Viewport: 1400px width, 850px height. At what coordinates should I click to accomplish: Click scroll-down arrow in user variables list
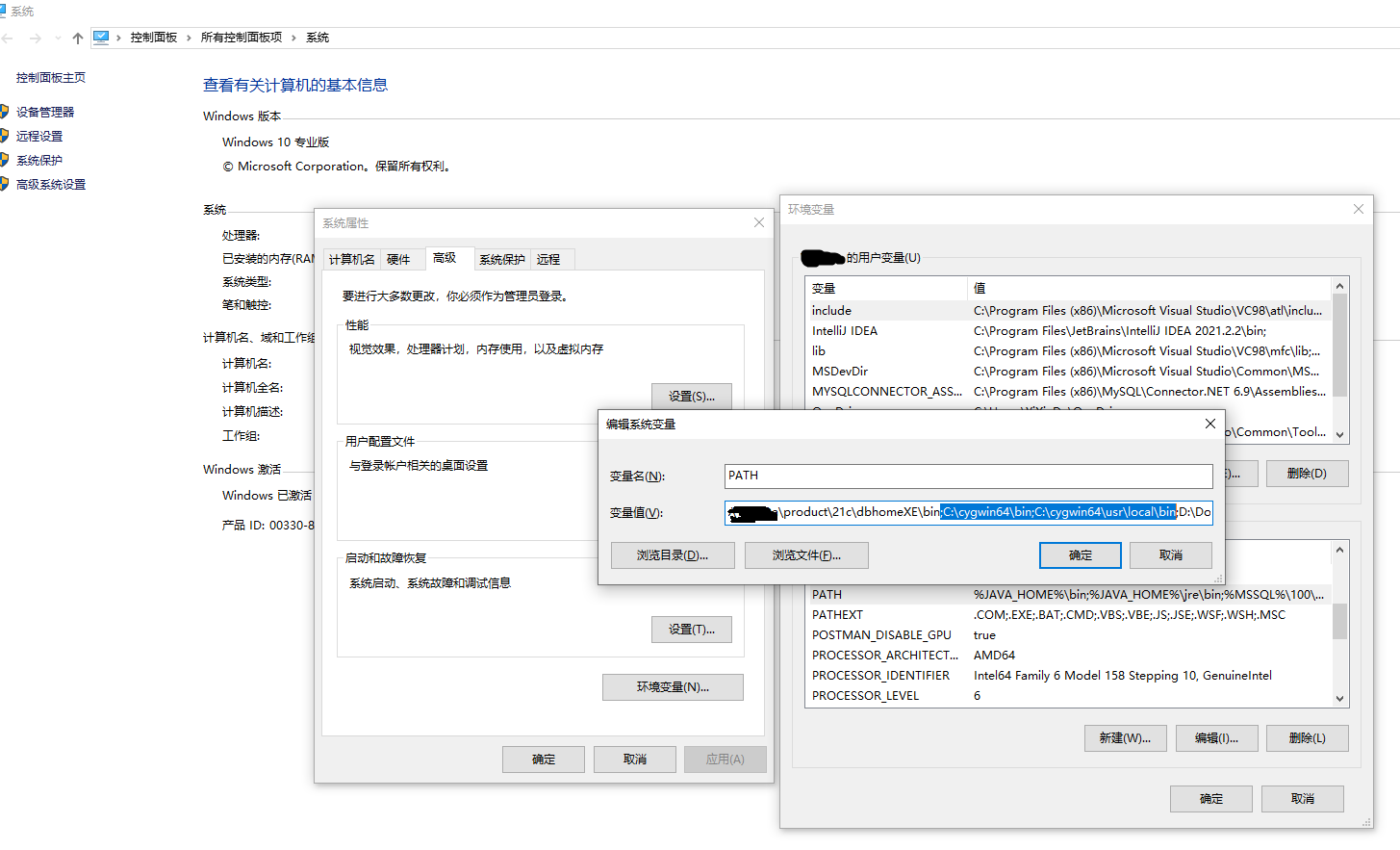1339,434
